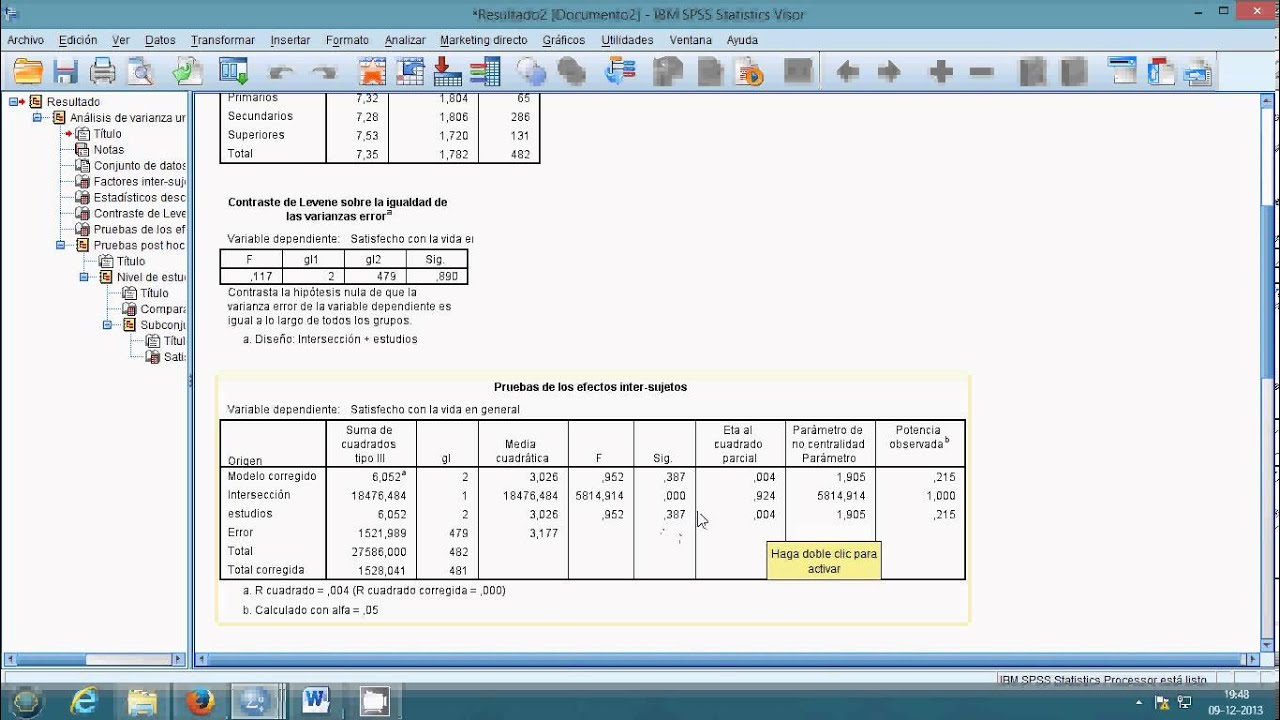Image resolution: width=1280 pixels, height=720 pixels.
Task: Click the 'Modelo corregido' row label
Action: click(272, 476)
